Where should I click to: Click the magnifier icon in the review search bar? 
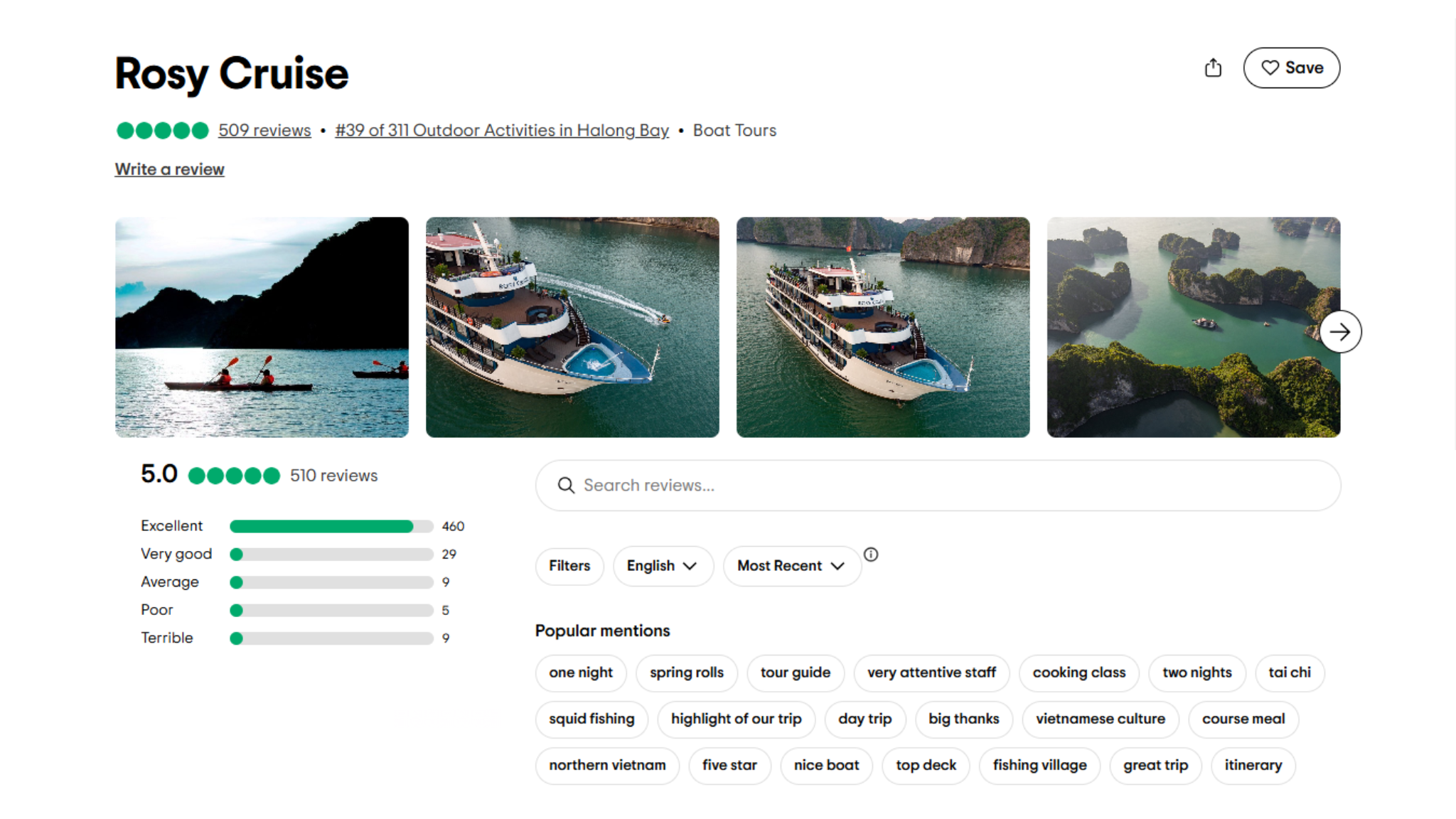click(567, 485)
